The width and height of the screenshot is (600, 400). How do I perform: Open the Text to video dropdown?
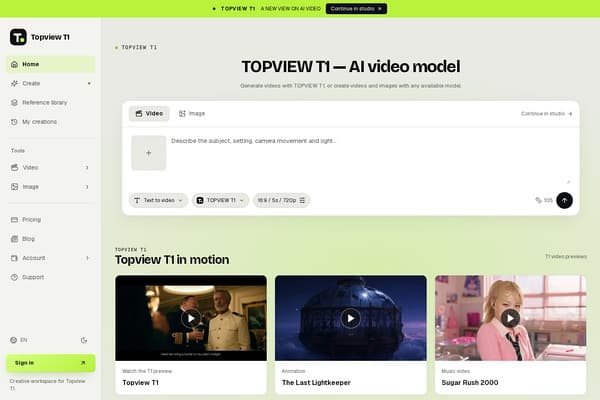pos(158,200)
